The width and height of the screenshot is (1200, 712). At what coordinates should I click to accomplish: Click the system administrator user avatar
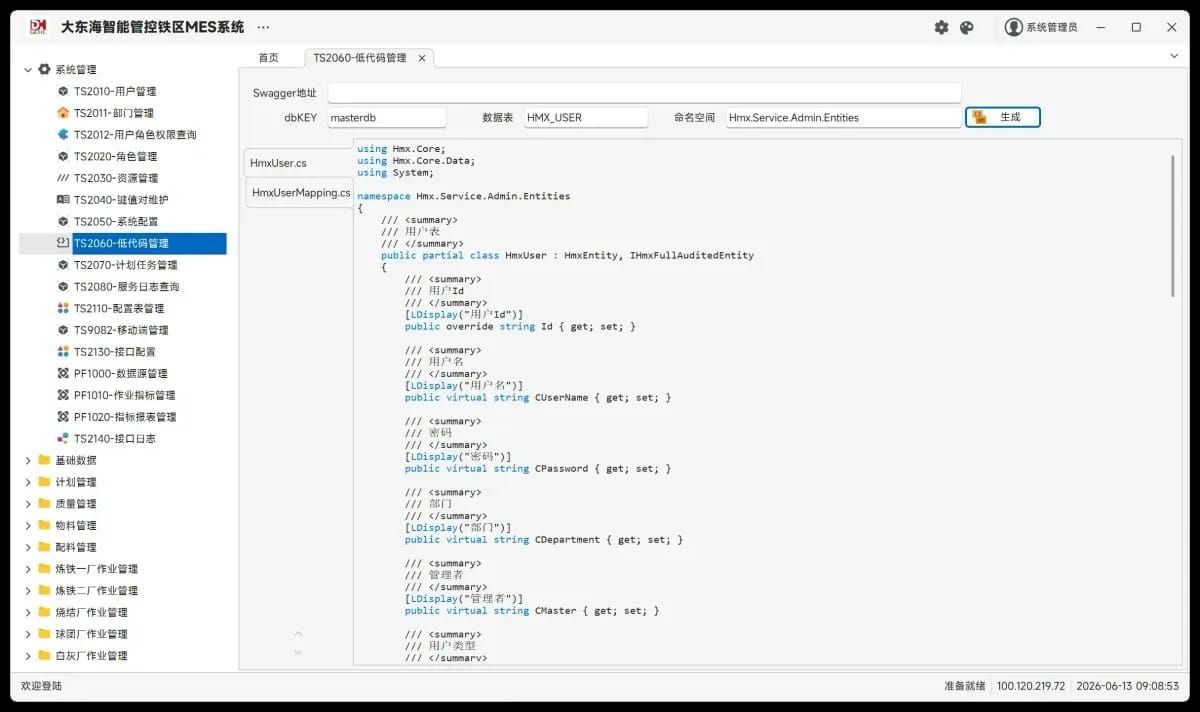(x=1014, y=27)
